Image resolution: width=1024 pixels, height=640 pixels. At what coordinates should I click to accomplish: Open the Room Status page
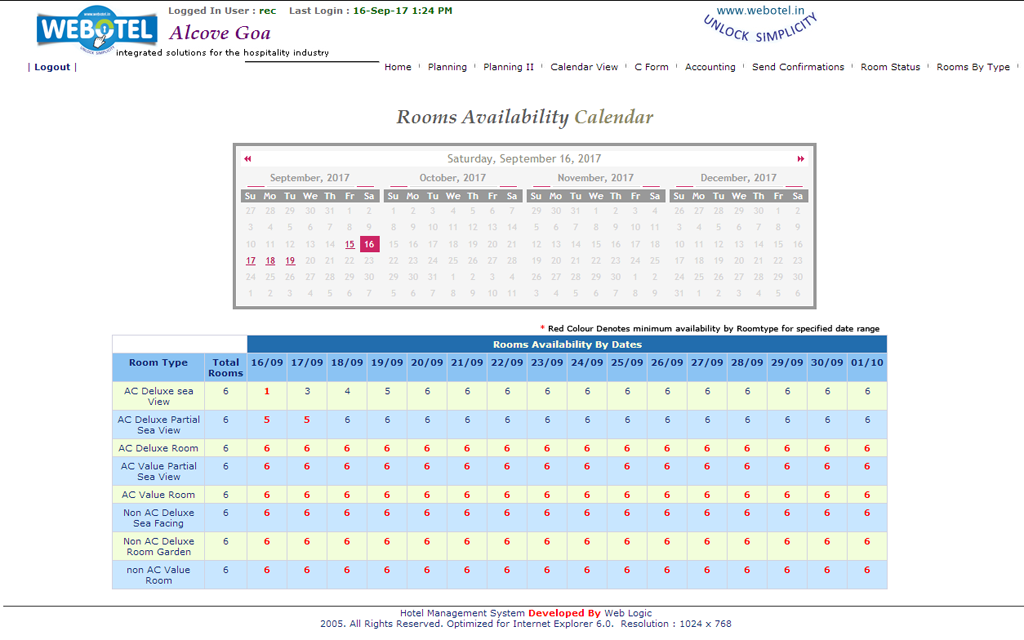pyautogui.click(x=890, y=67)
